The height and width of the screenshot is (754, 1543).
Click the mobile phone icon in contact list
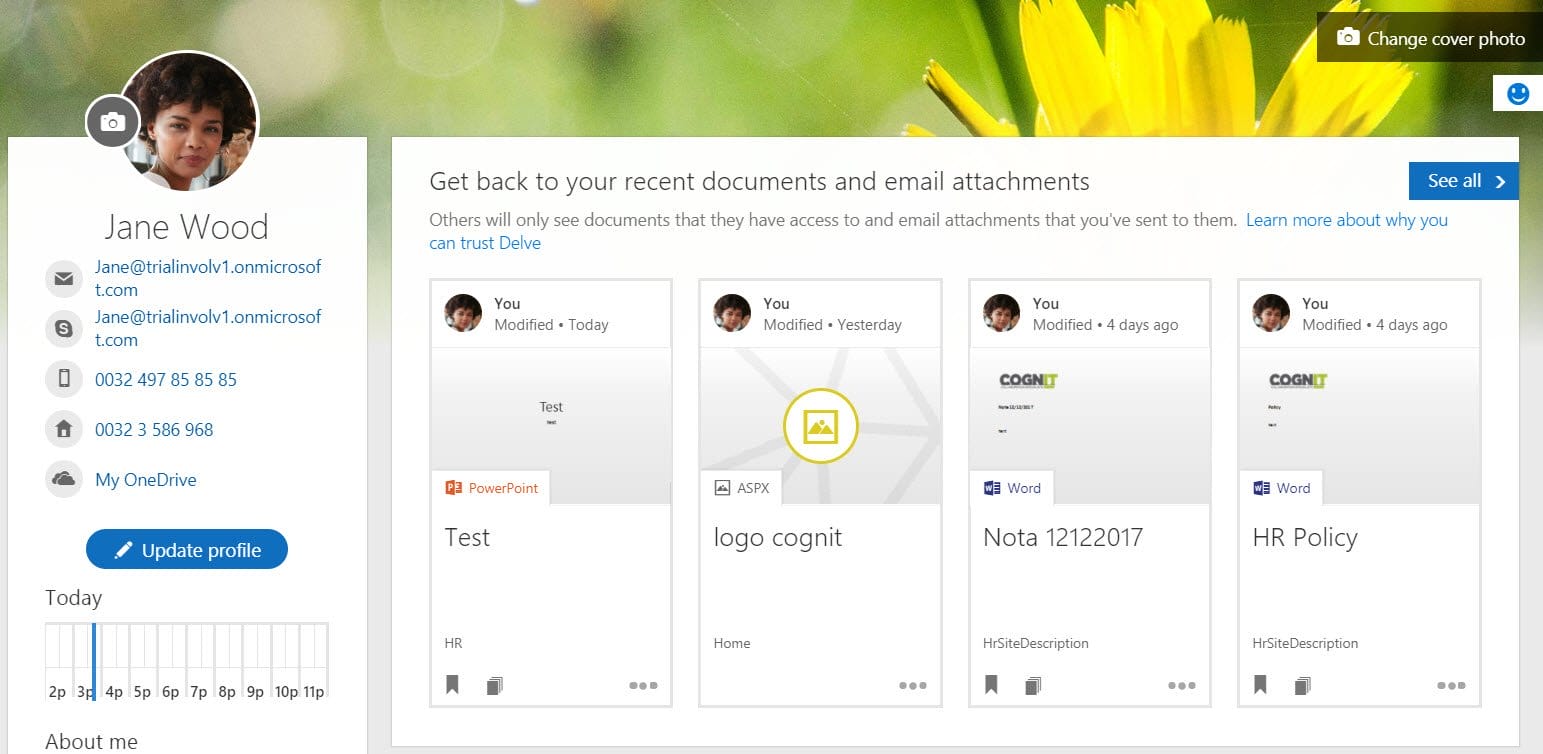[x=64, y=379]
